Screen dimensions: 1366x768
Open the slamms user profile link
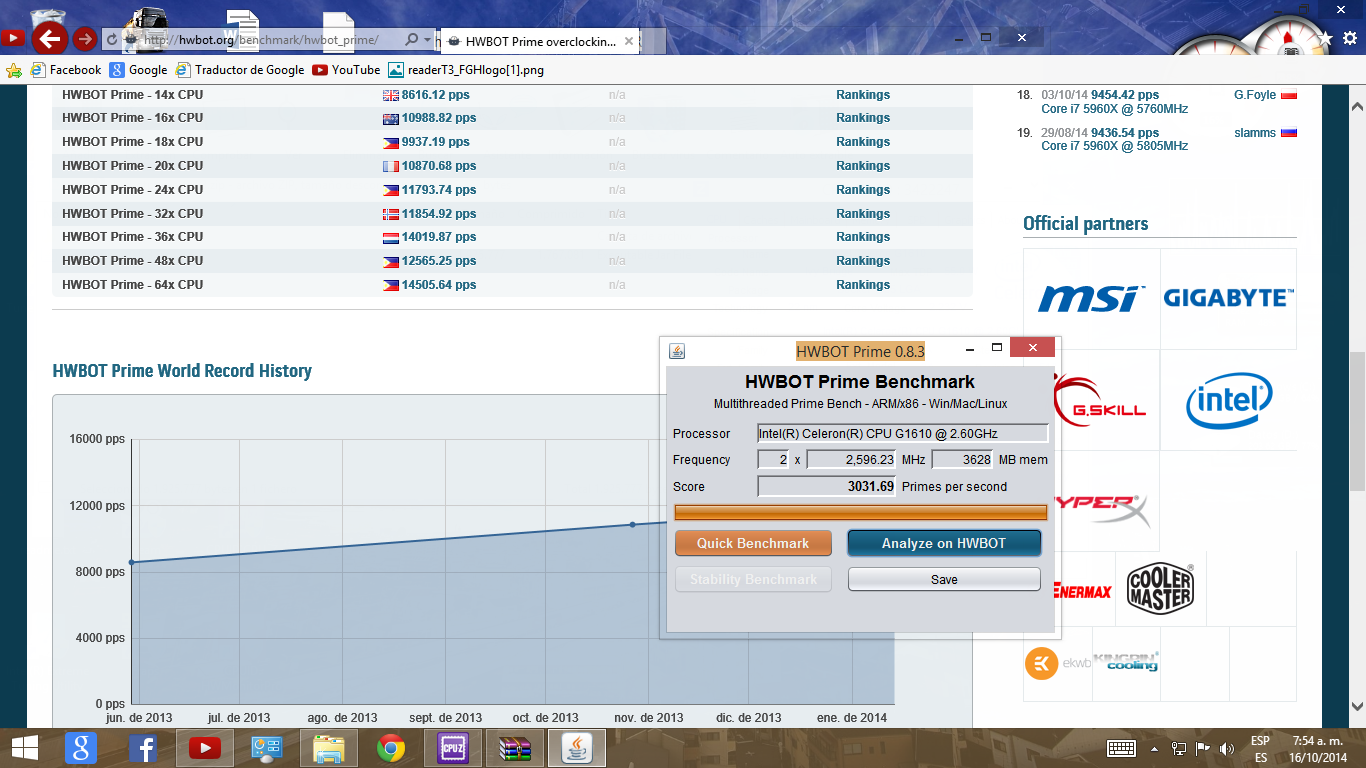point(1255,133)
